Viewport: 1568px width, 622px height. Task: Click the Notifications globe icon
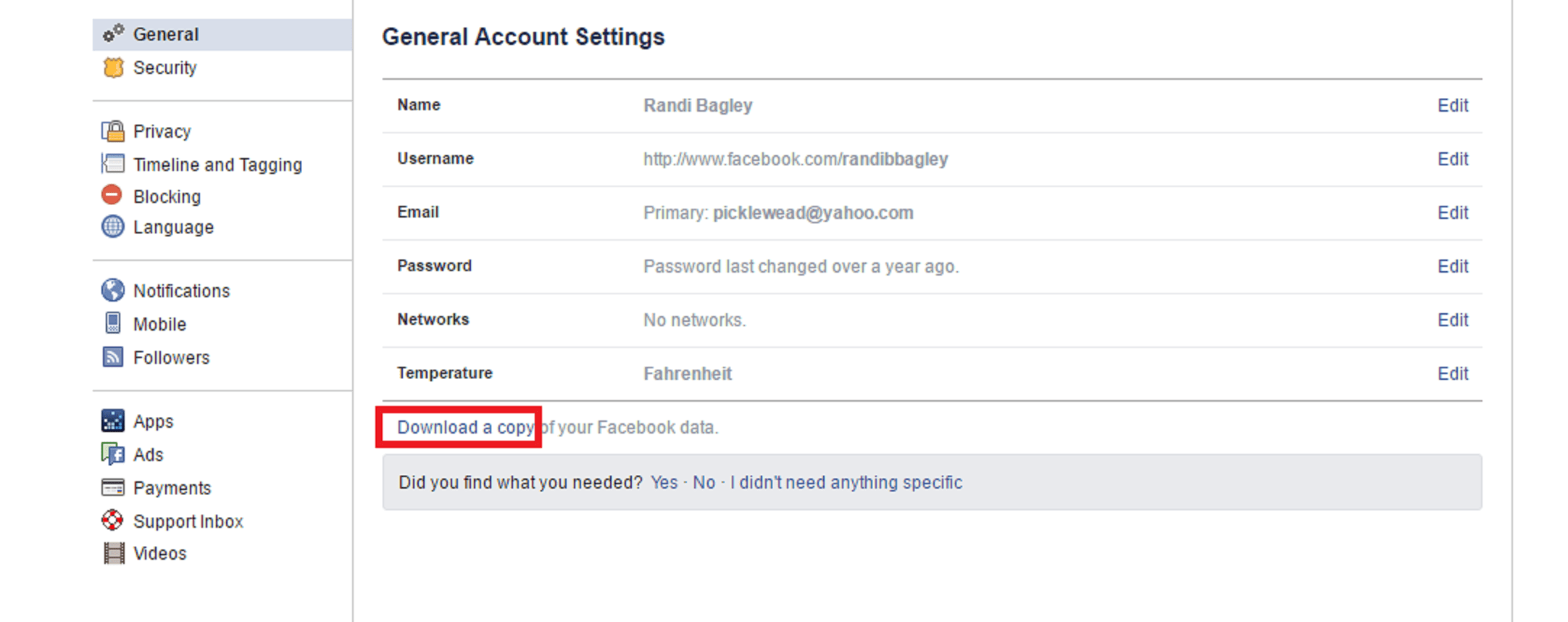tap(112, 290)
